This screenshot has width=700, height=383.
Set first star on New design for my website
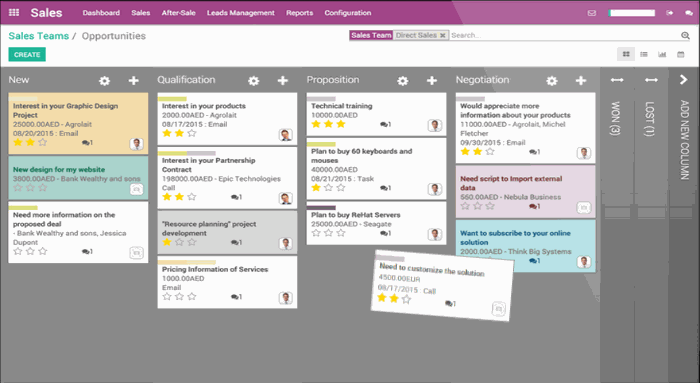click(18, 187)
